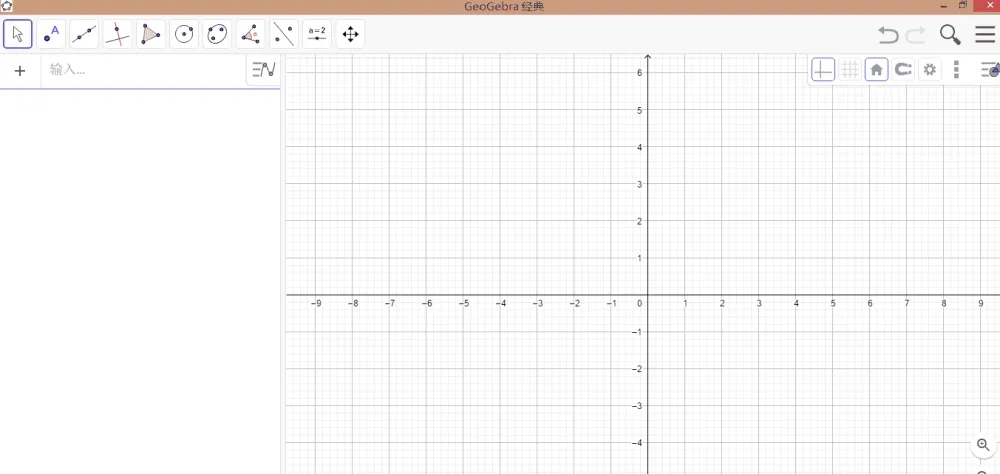Click the Undo arrow
The width and height of the screenshot is (1000, 474).
(x=888, y=34)
